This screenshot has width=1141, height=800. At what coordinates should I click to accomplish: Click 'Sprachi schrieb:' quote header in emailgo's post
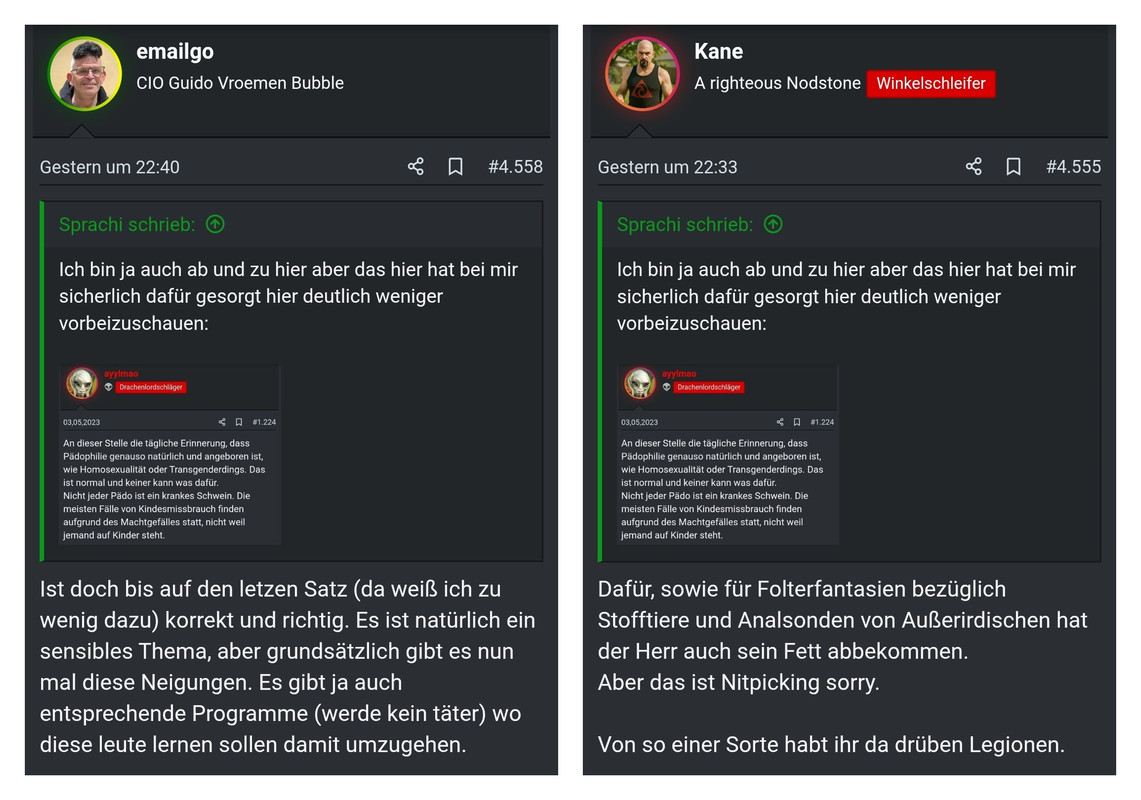pyautogui.click(x=127, y=224)
